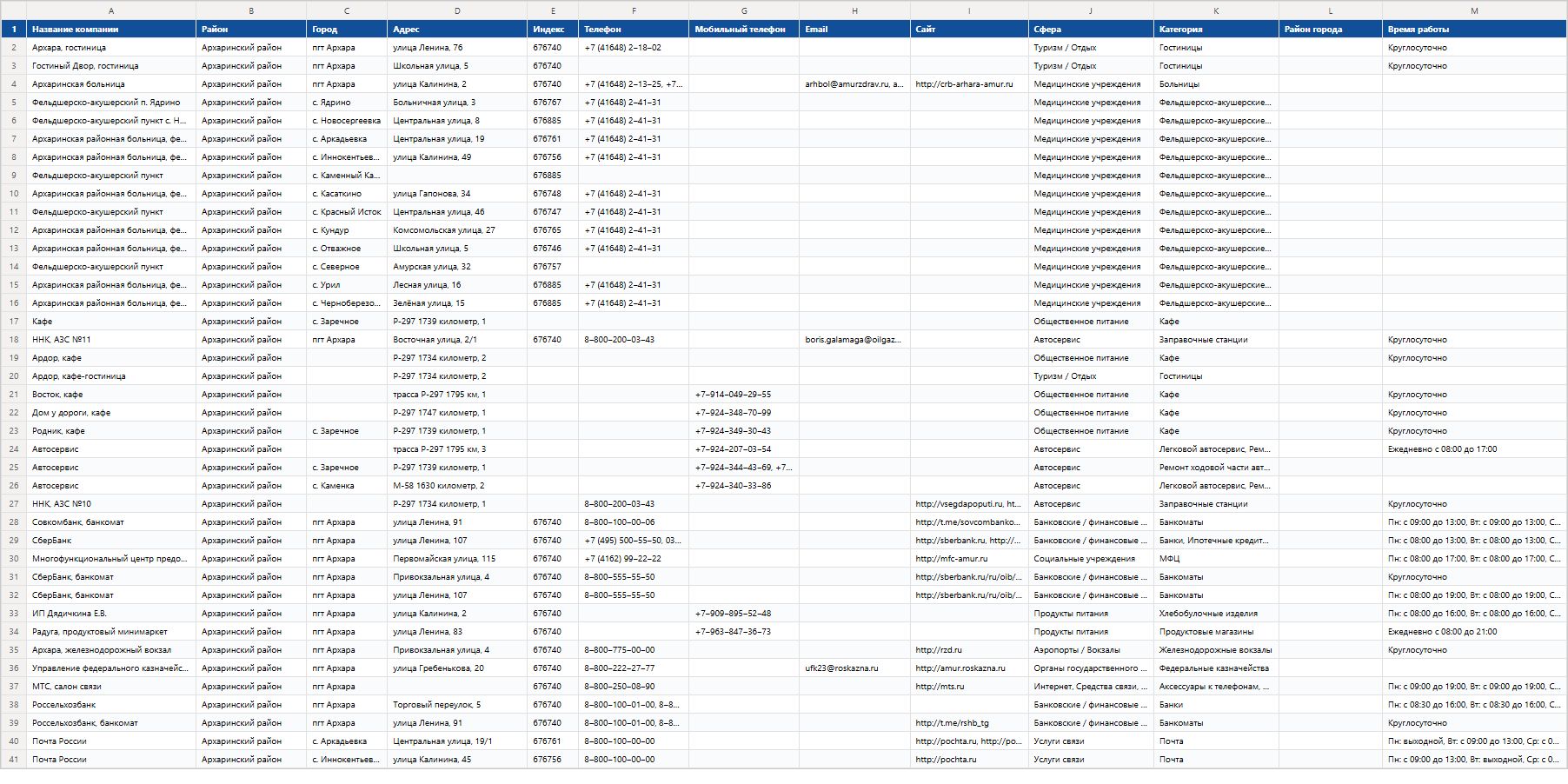
Task: Click the 'Сайт' header cell
Action: [x=969, y=30]
